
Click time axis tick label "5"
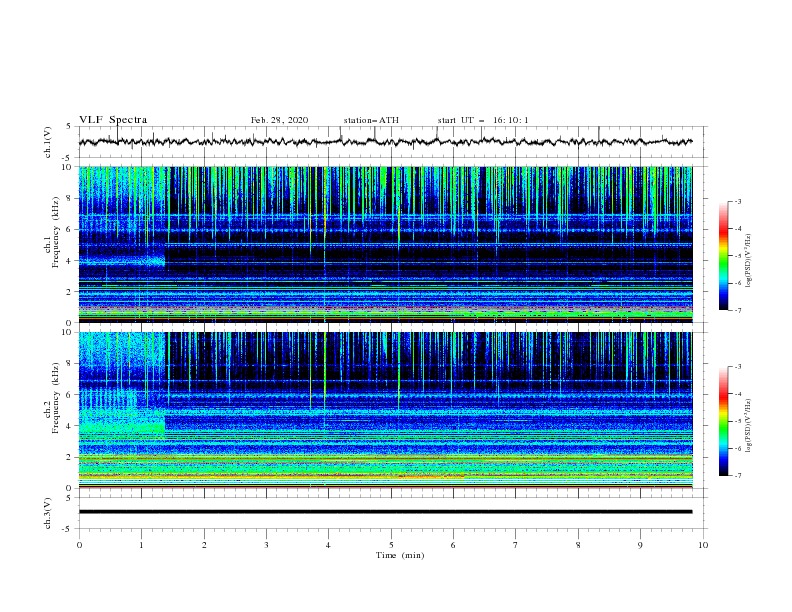pyautogui.click(x=391, y=545)
